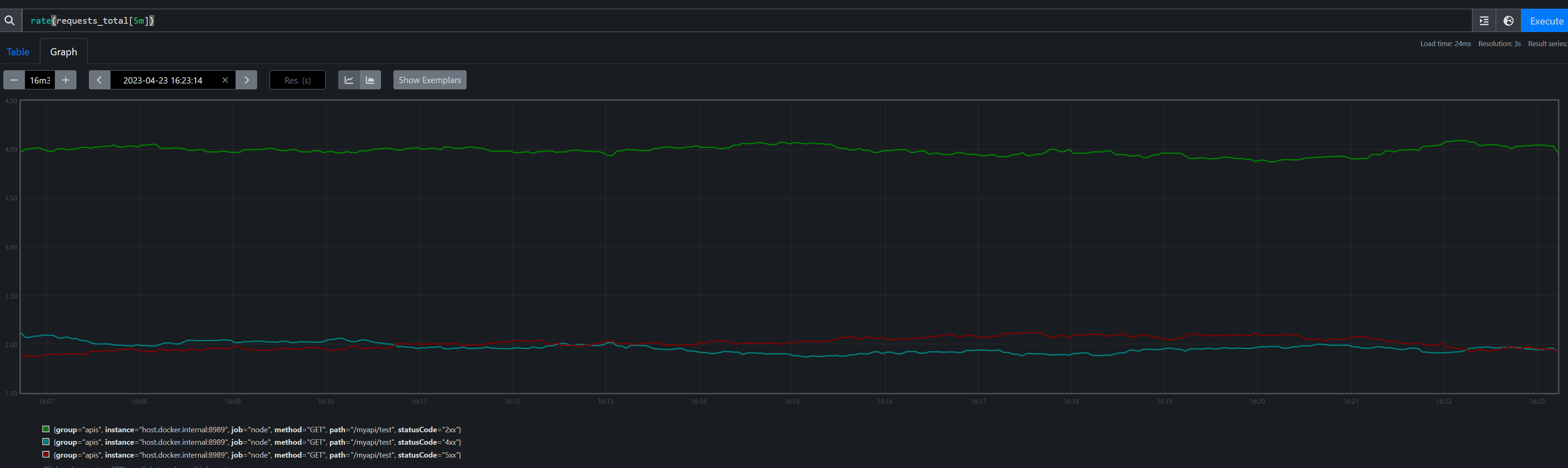The image size is (1568, 468).
Task: Edit the end time 2023-04-23 16:23:14
Action: [162, 80]
